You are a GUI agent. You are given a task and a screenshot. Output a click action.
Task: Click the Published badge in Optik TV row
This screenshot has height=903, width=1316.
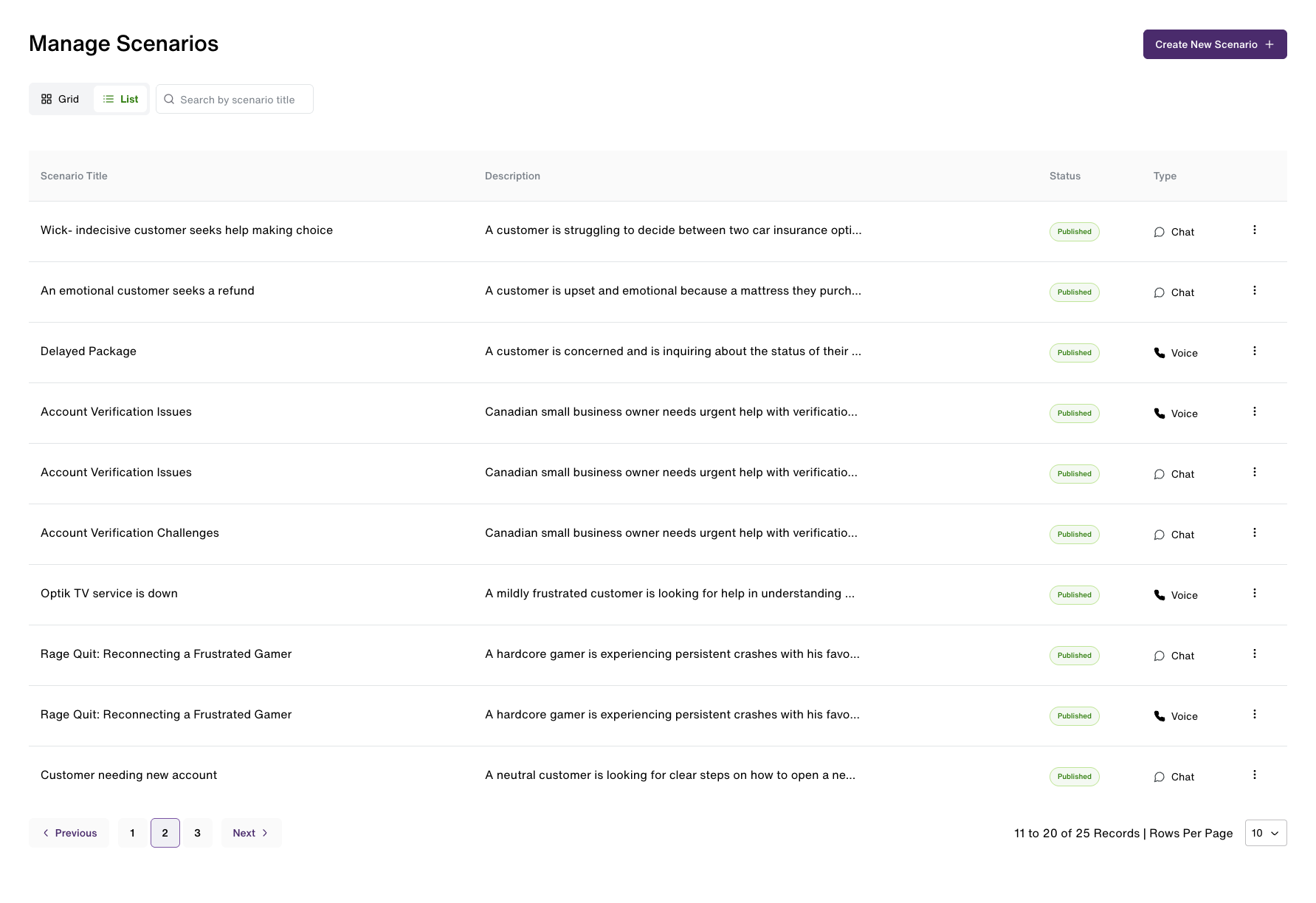point(1074,595)
